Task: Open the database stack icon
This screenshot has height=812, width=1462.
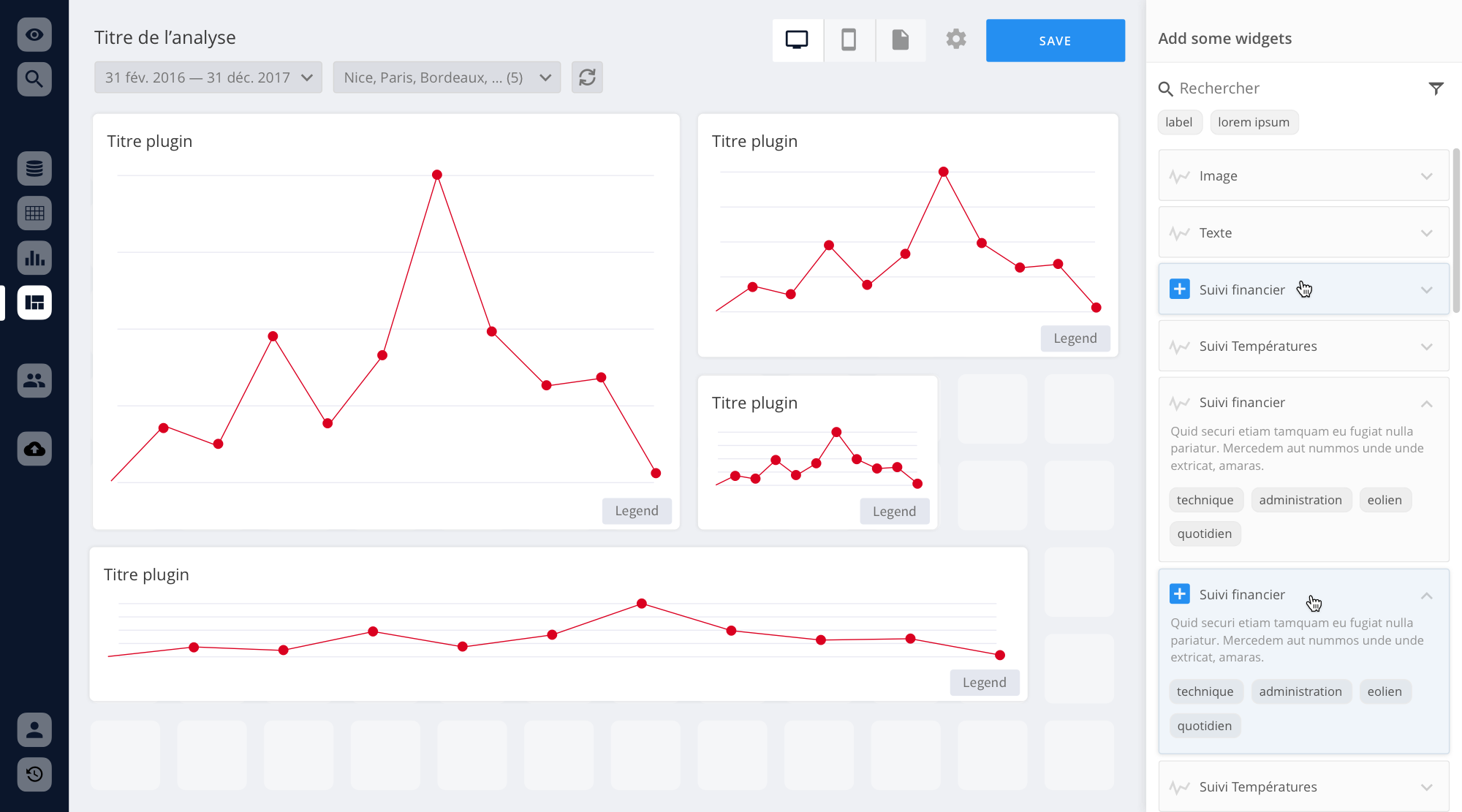Action: pos(34,169)
